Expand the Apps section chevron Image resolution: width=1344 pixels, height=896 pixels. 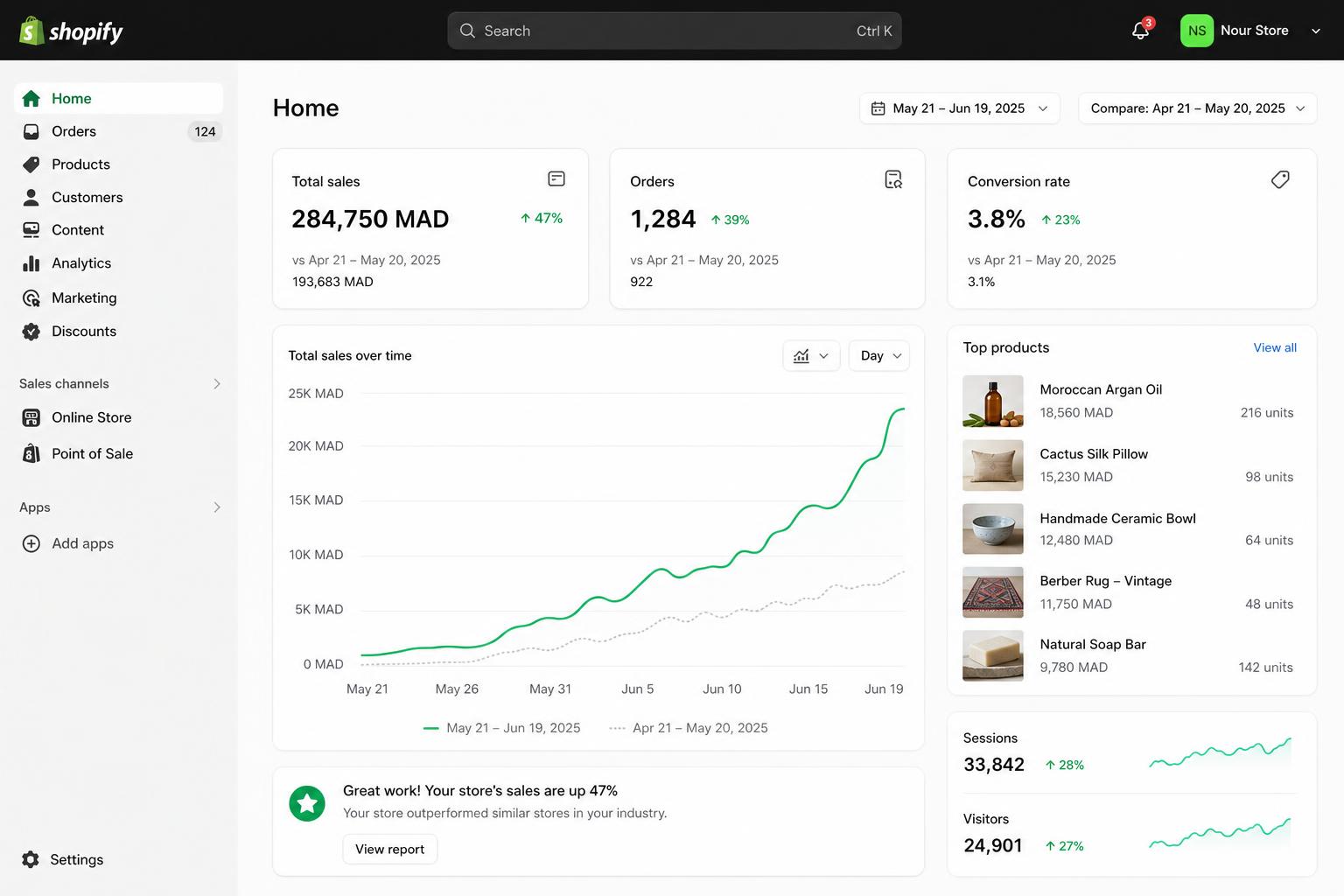coord(217,507)
